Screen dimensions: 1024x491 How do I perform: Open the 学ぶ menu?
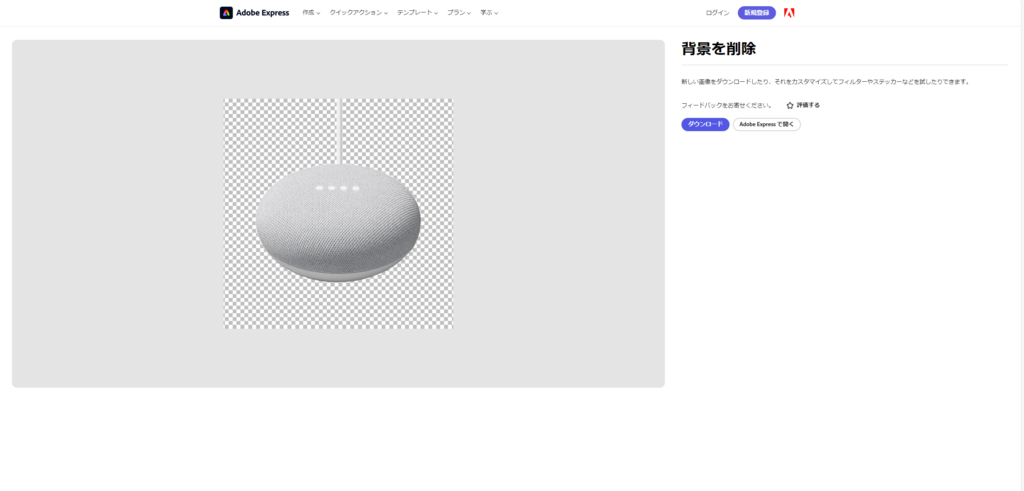point(489,13)
